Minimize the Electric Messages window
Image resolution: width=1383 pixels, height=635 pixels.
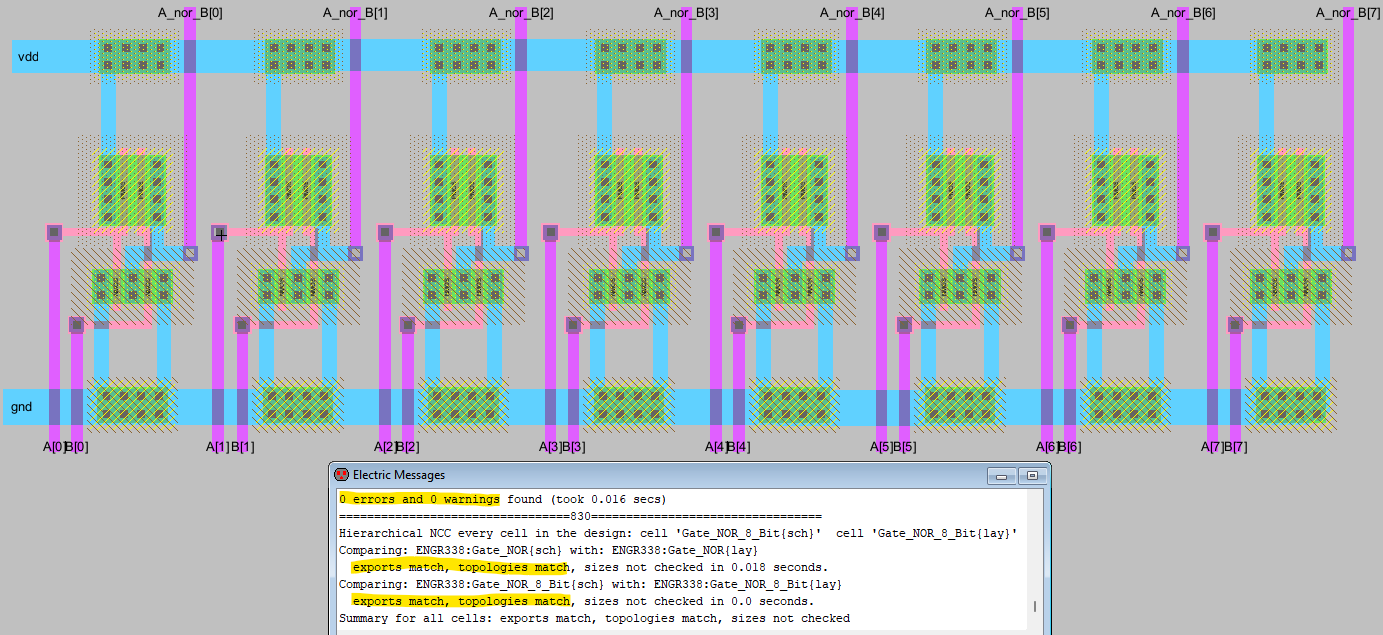[998, 476]
